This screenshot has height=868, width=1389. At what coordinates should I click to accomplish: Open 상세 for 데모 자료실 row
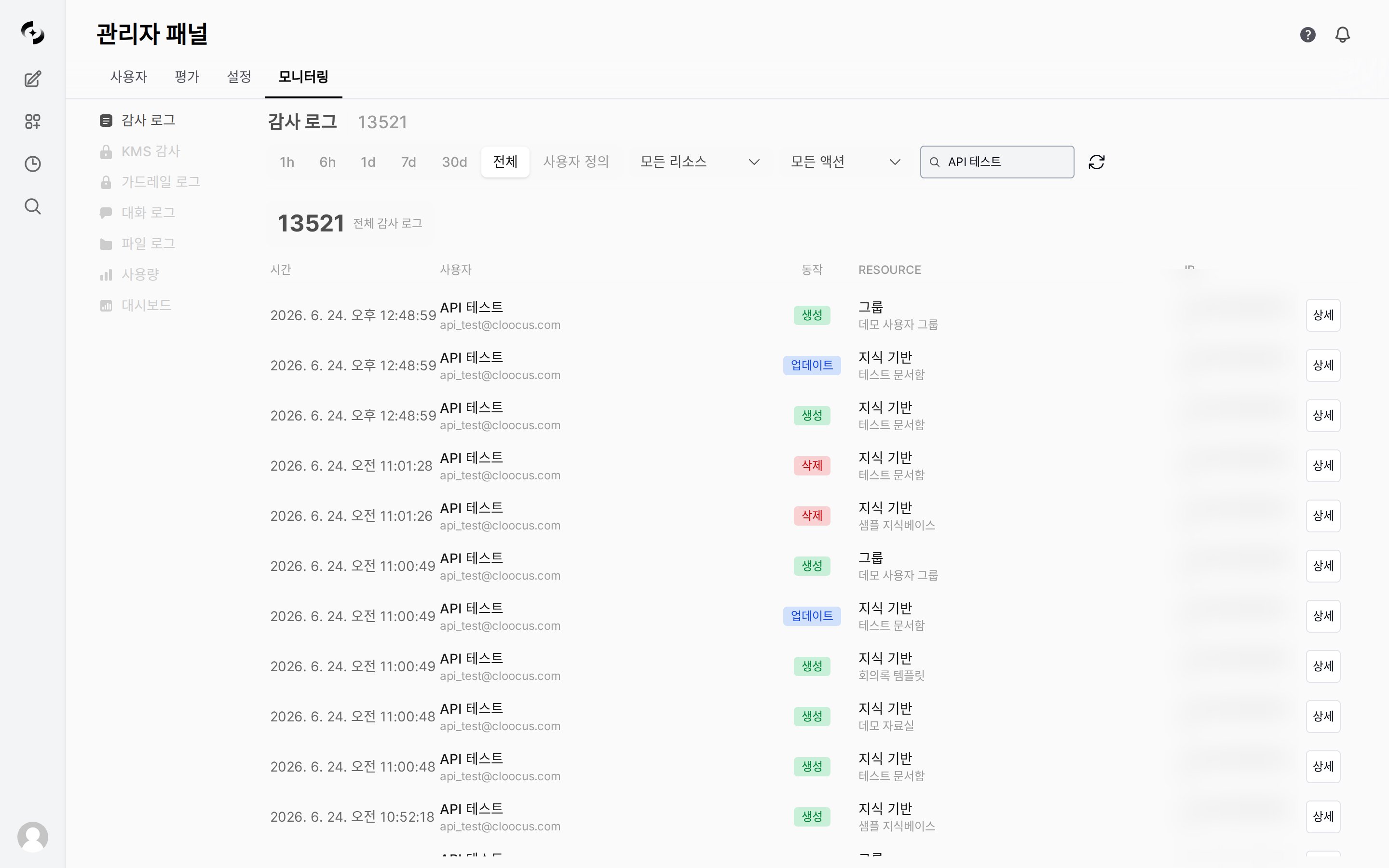click(1323, 717)
